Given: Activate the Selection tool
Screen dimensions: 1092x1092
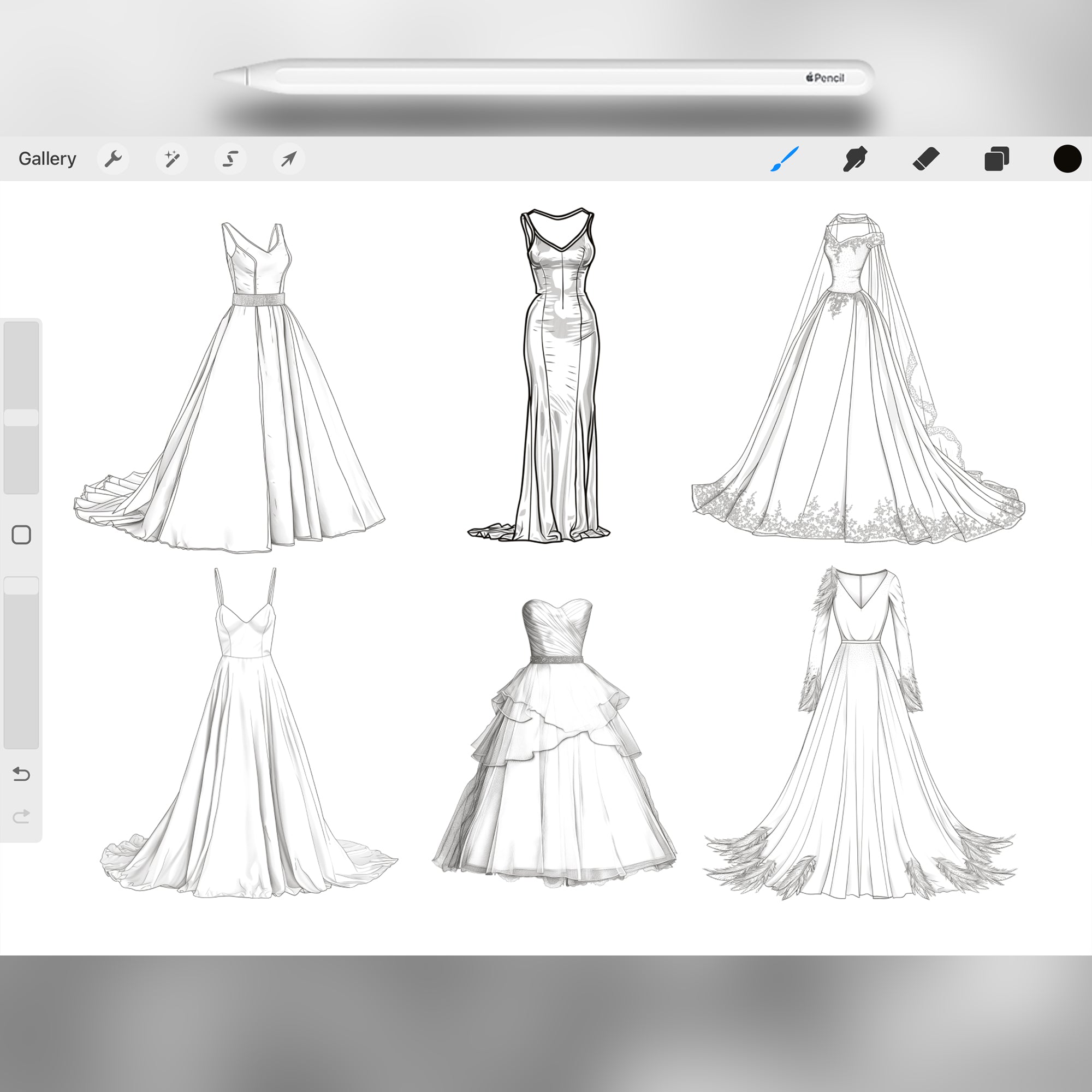Looking at the screenshot, I should click(230, 158).
